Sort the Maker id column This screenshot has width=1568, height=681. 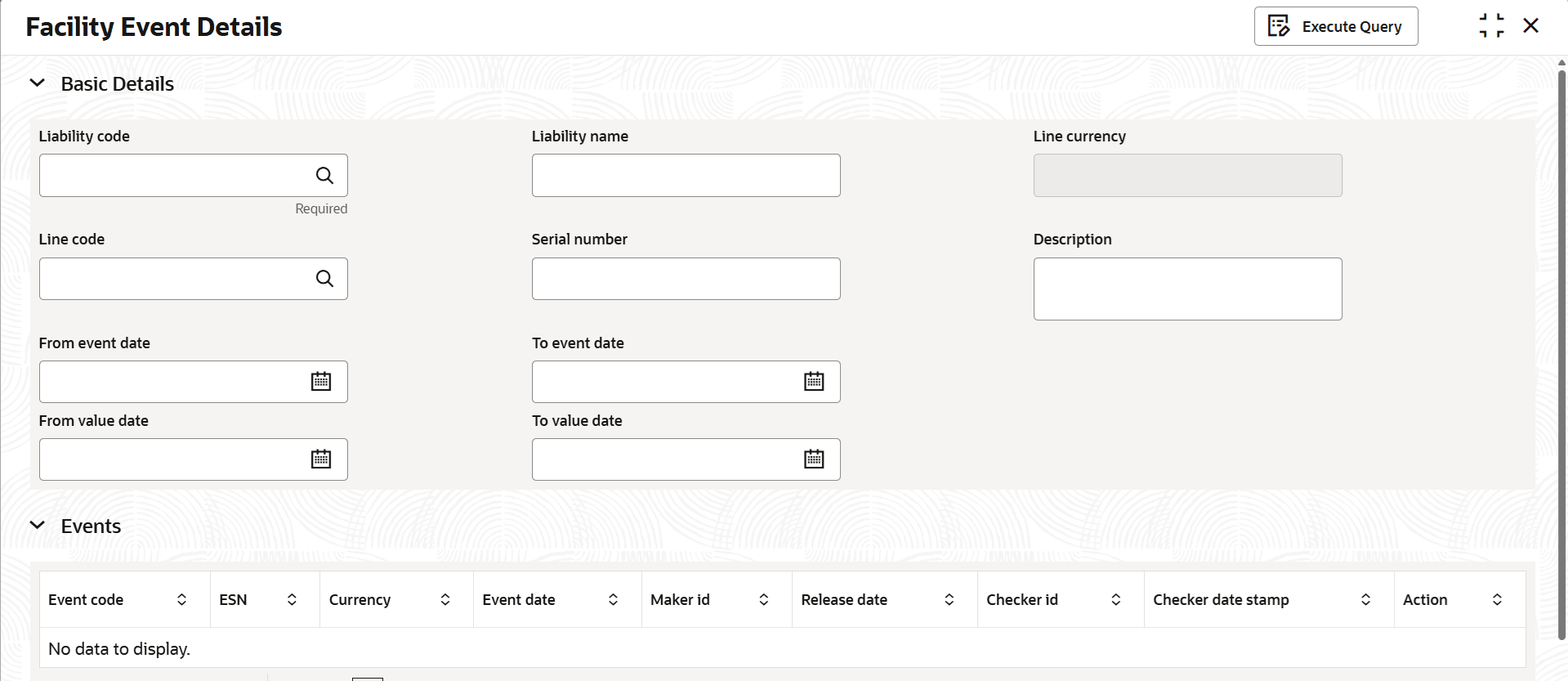point(764,600)
